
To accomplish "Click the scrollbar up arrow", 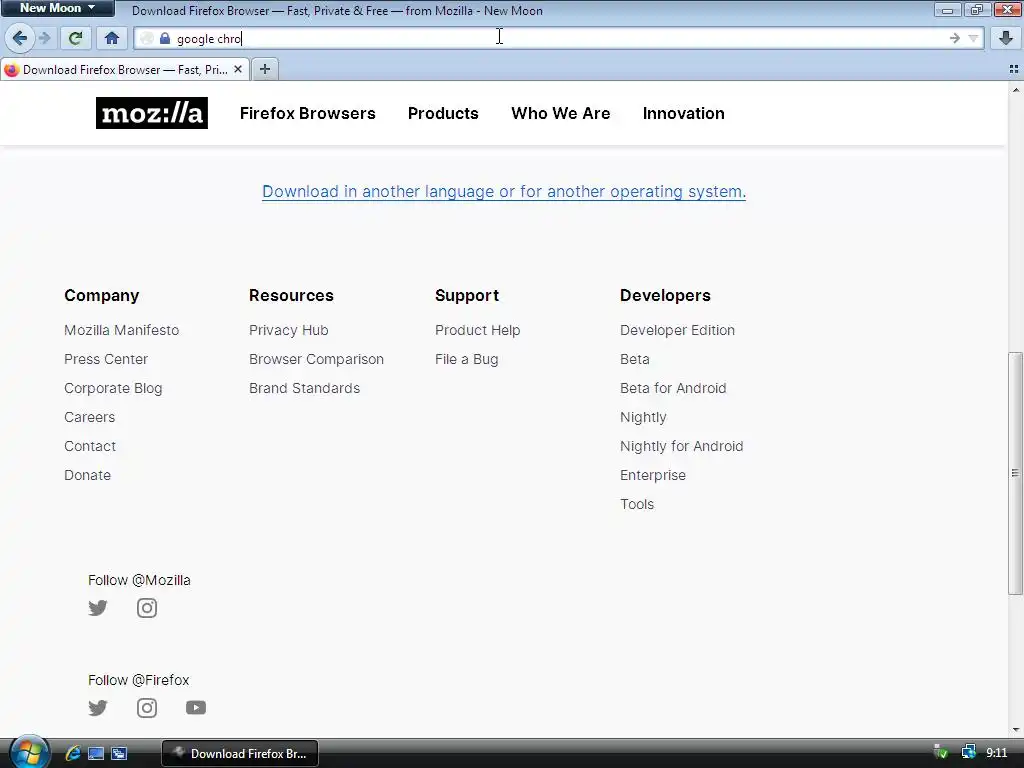I will pyautogui.click(x=1016, y=90).
